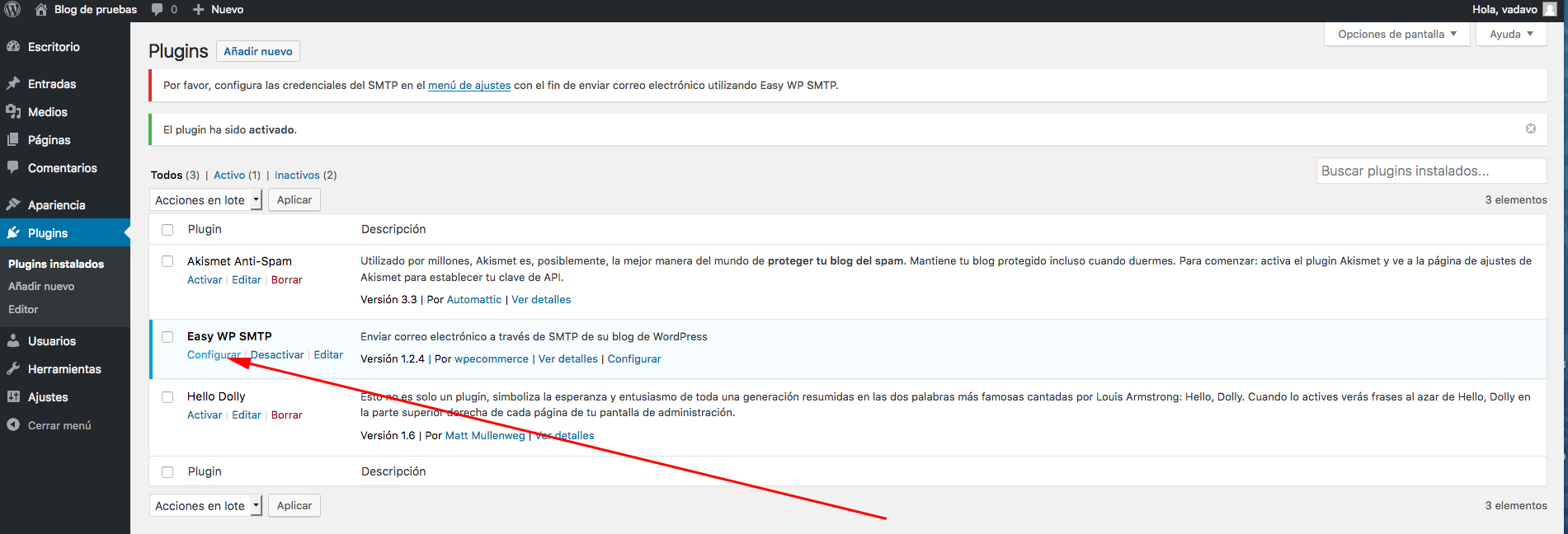Open the Automattic author link

[x=474, y=300]
